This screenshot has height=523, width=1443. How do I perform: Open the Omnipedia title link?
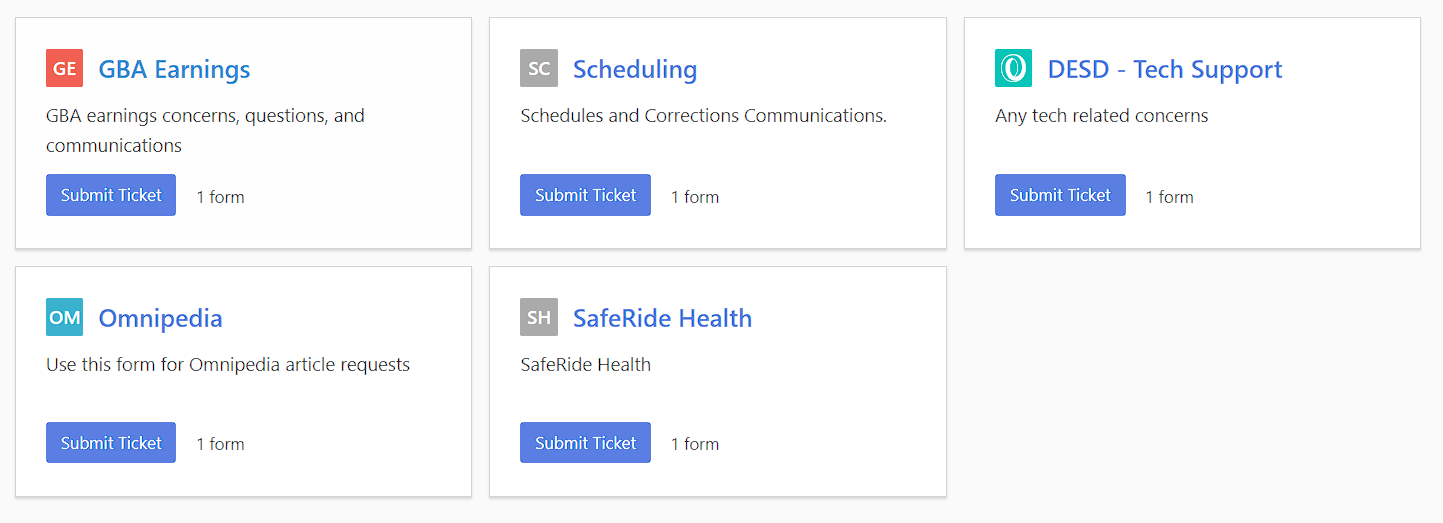coord(160,318)
